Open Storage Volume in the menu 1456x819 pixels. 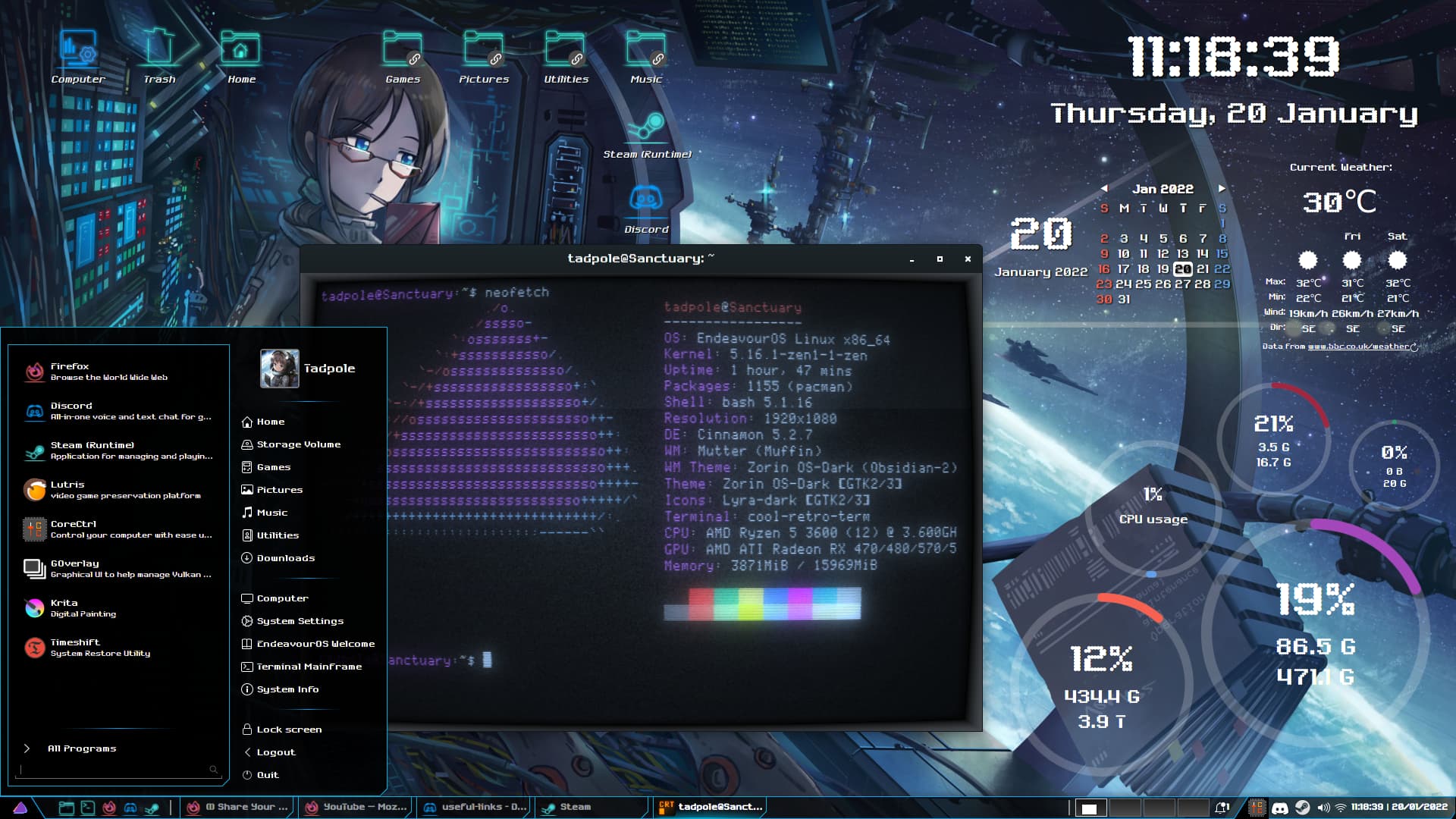click(x=291, y=444)
